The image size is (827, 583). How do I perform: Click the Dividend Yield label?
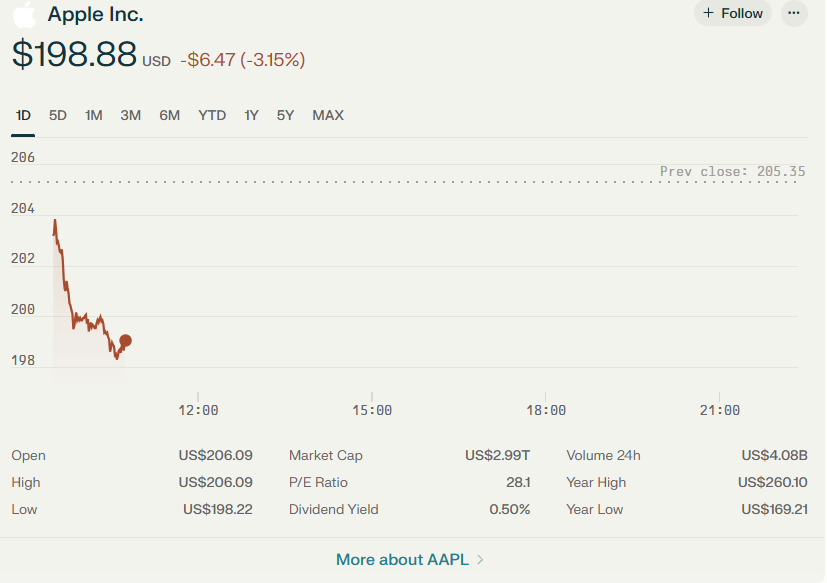(333, 509)
